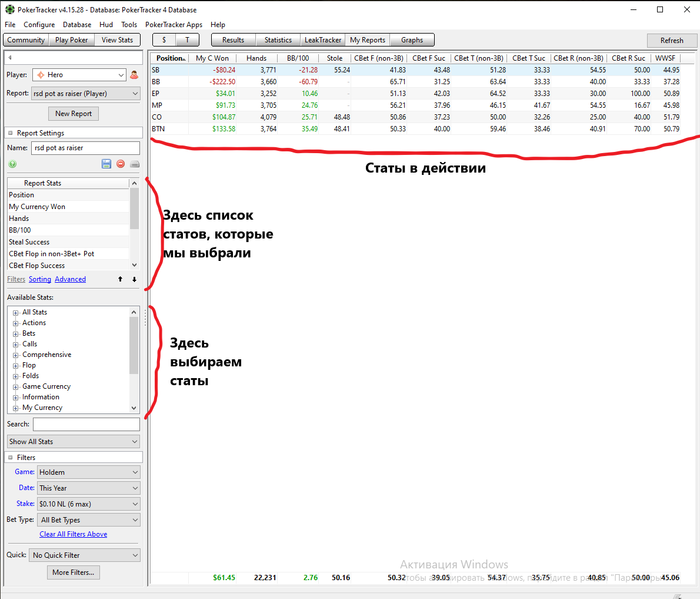Select the BTN row in results

[x=415, y=129]
